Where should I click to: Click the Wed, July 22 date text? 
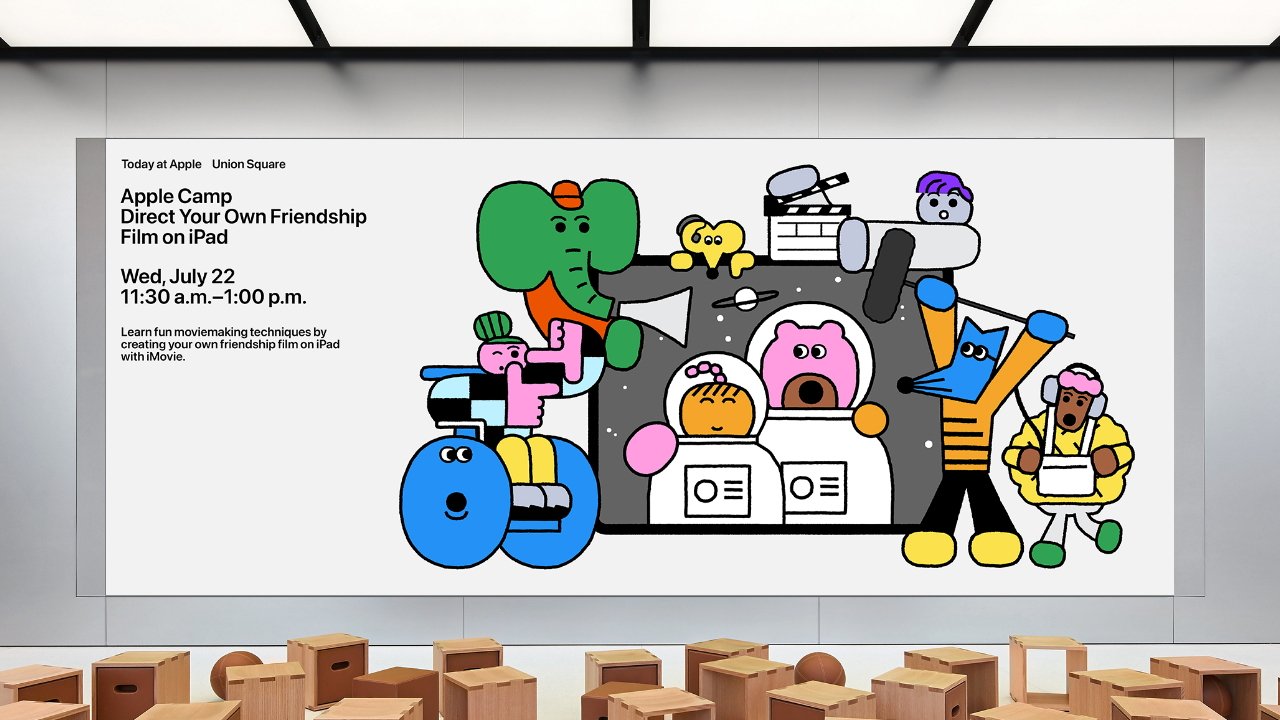177,276
